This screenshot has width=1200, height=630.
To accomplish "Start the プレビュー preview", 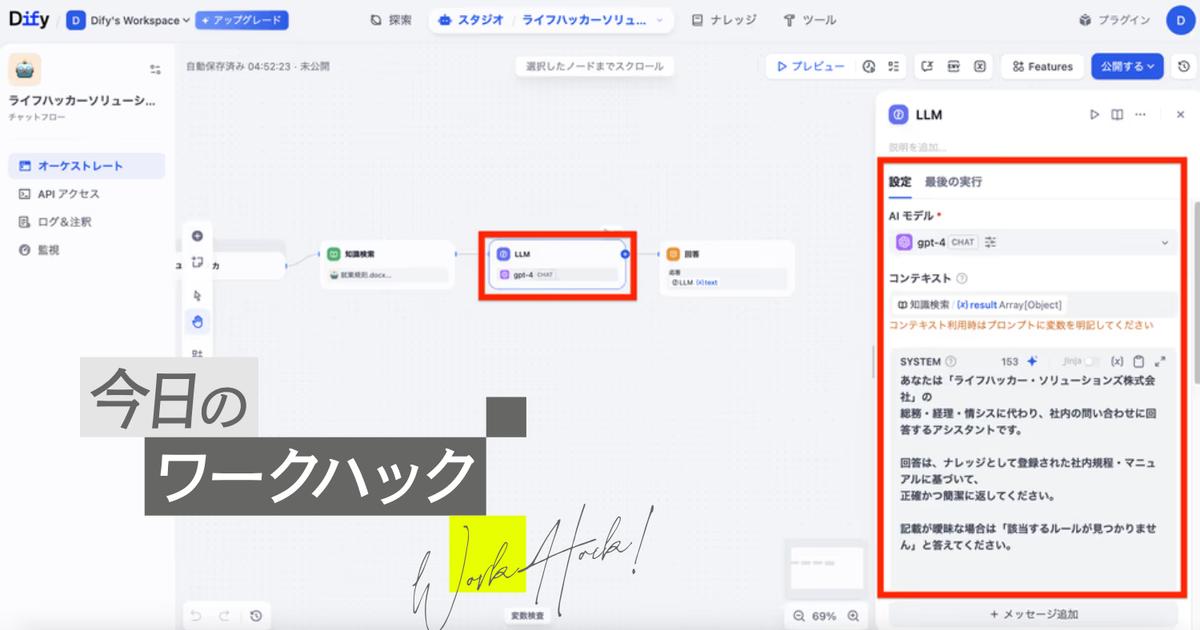I will 809,67.
